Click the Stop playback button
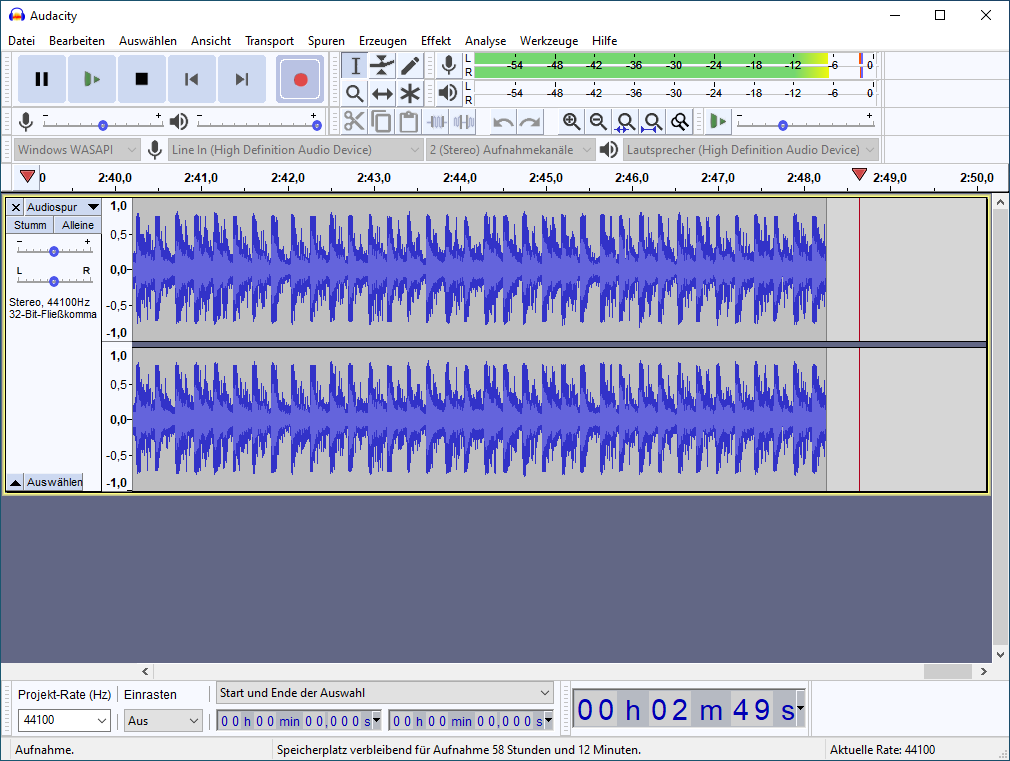The width and height of the screenshot is (1010, 761). click(x=141, y=79)
